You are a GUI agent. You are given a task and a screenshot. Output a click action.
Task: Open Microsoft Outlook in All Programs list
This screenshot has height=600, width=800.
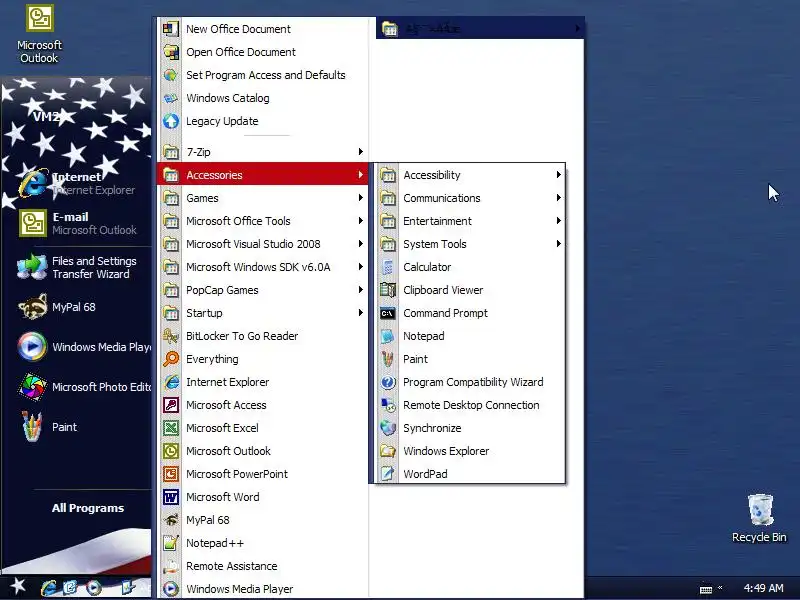point(263,451)
